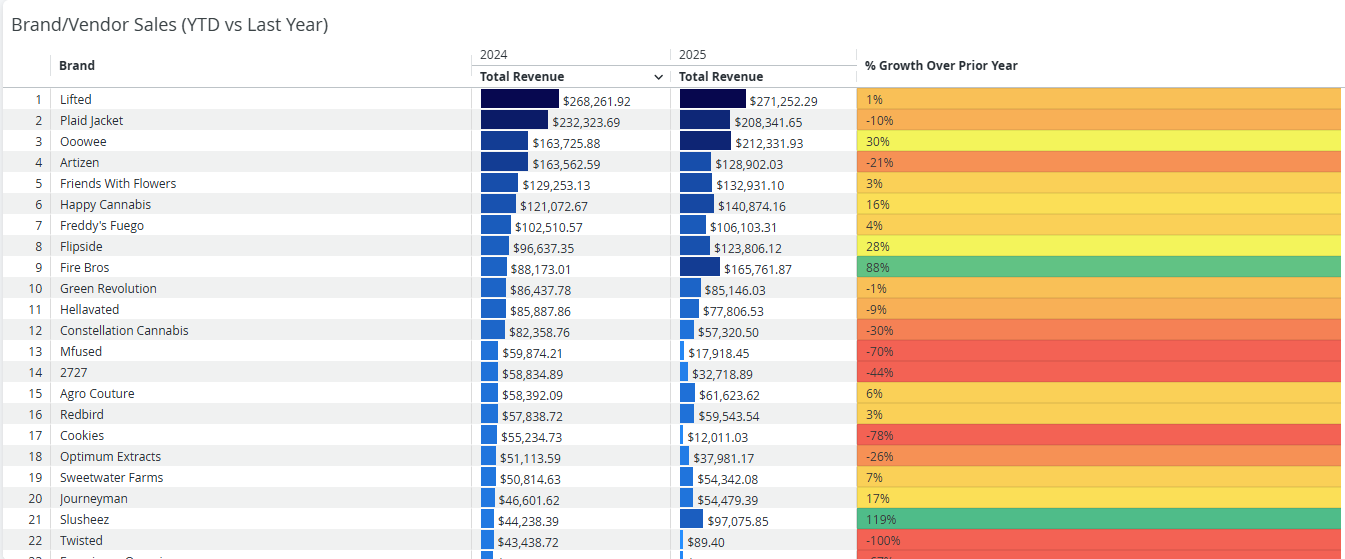
Task: Select the 2024 pivot header
Action: pos(493,55)
